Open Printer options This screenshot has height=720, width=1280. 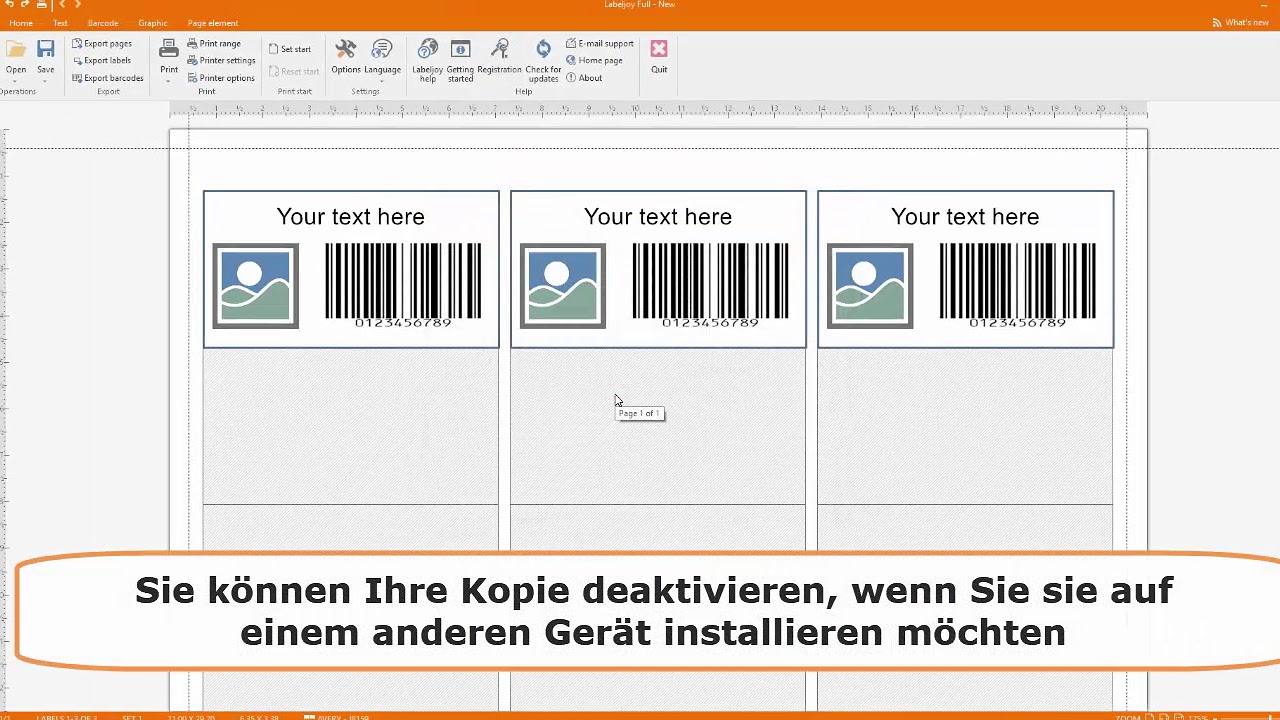click(x=221, y=78)
